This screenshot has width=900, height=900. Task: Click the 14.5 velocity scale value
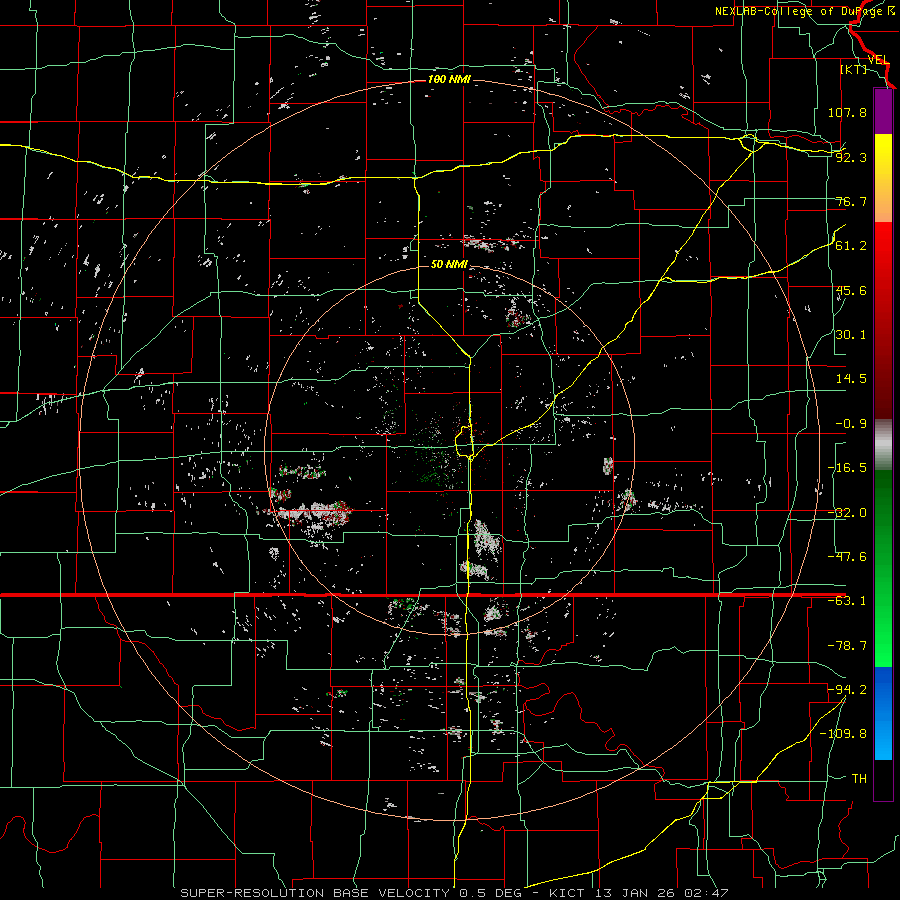851,379
